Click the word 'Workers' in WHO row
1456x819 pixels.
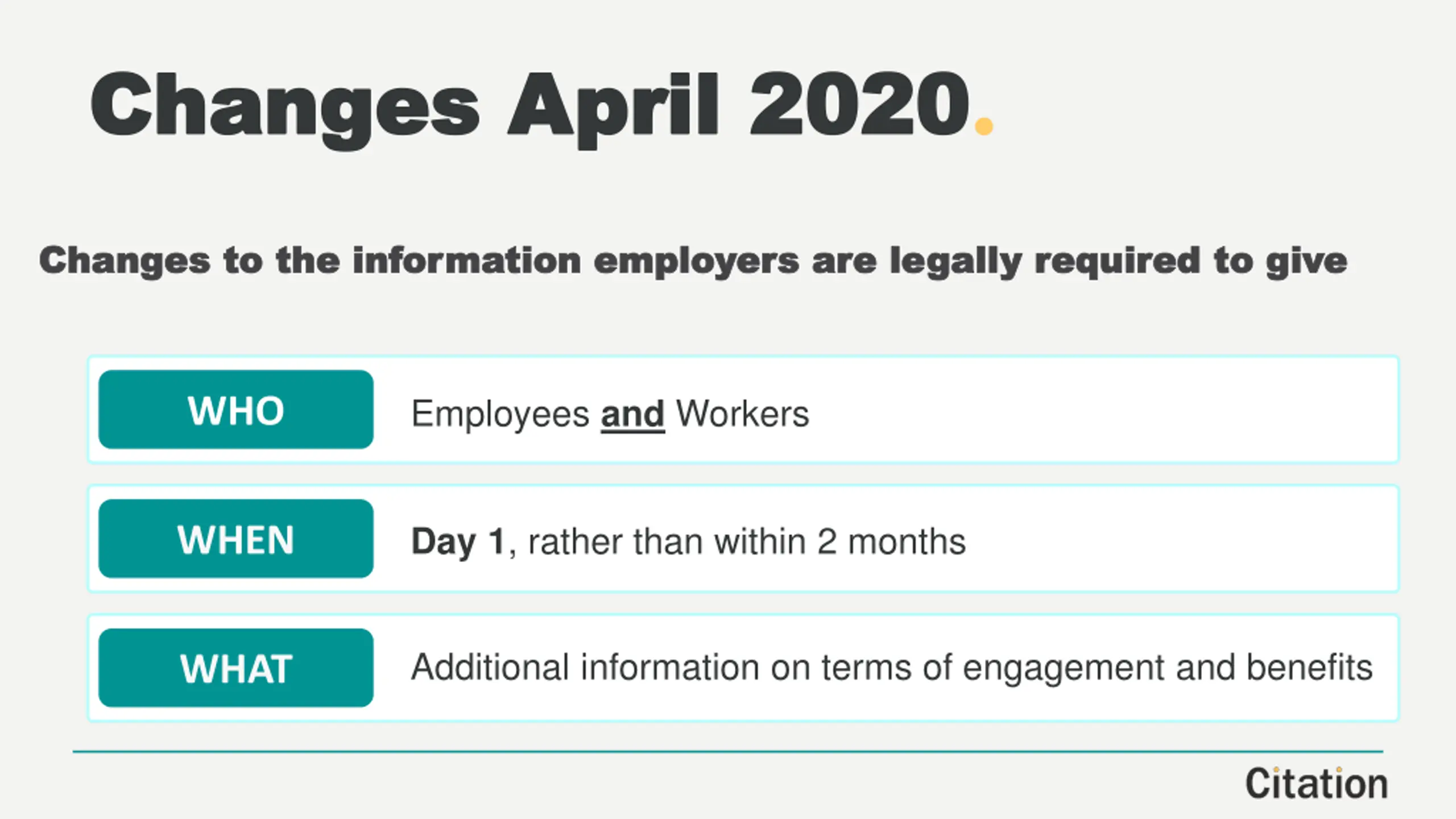coord(742,414)
